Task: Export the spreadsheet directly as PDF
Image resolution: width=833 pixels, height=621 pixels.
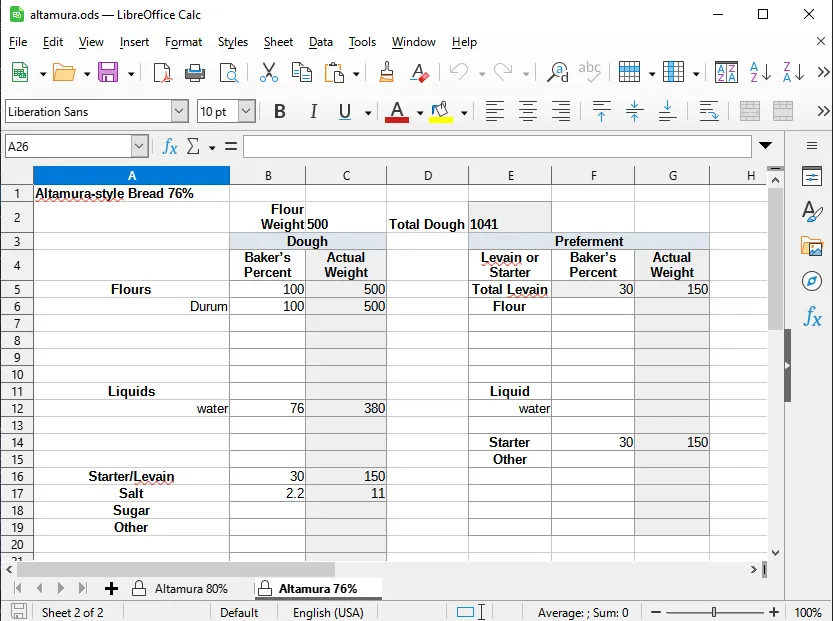Action: pyautogui.click(x=160, y=72)
